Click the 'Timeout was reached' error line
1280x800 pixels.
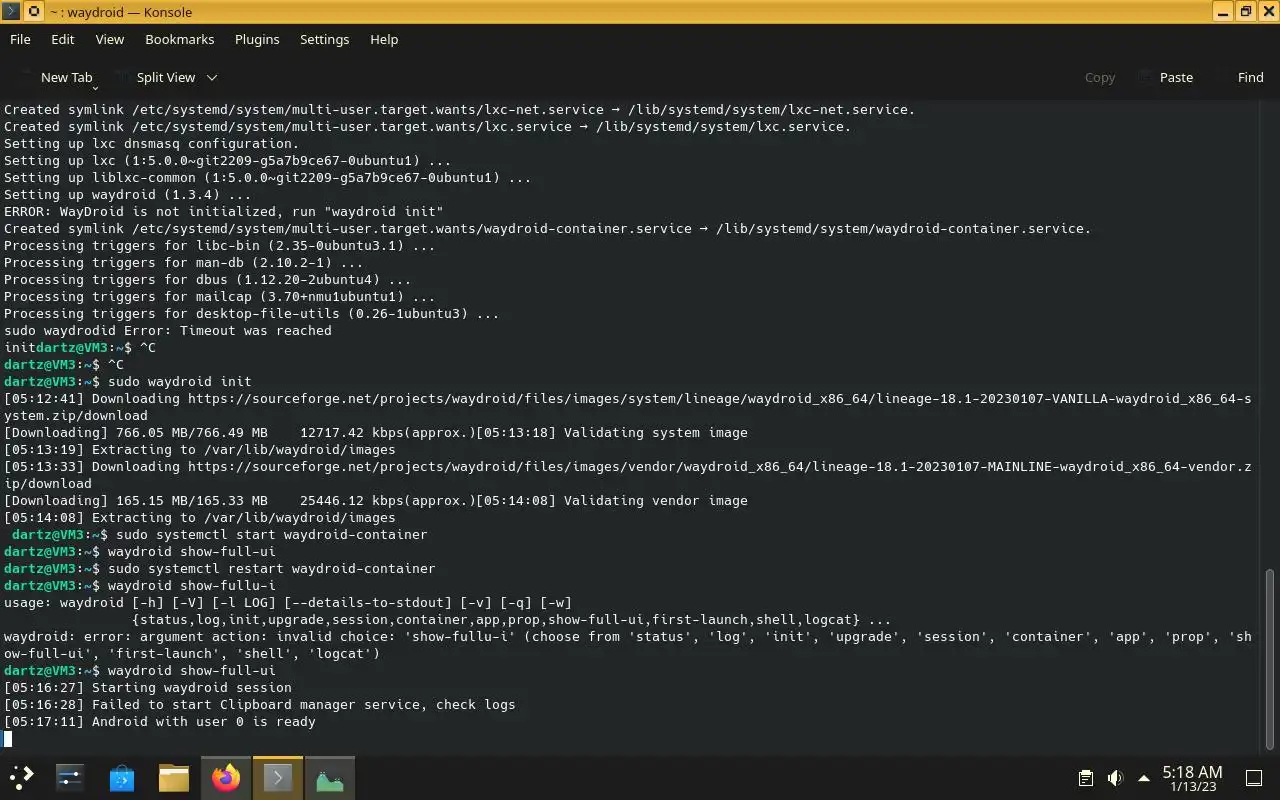coord(168,330)
